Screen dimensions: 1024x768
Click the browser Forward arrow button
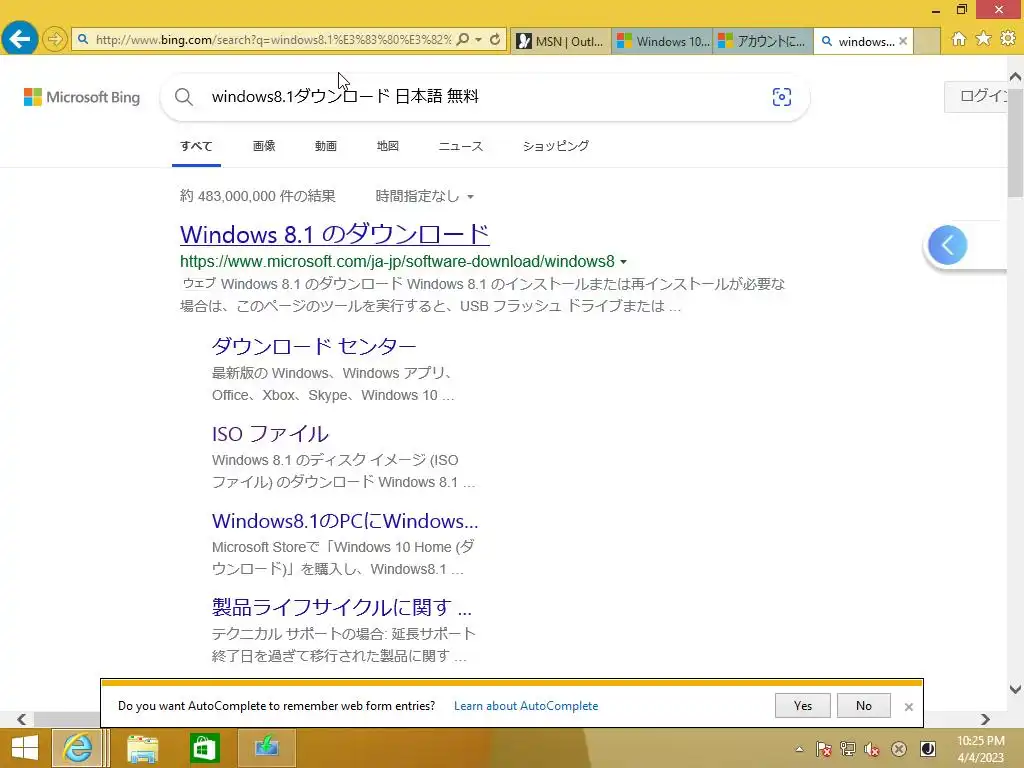pyautogui.click(x=55, y=39)
